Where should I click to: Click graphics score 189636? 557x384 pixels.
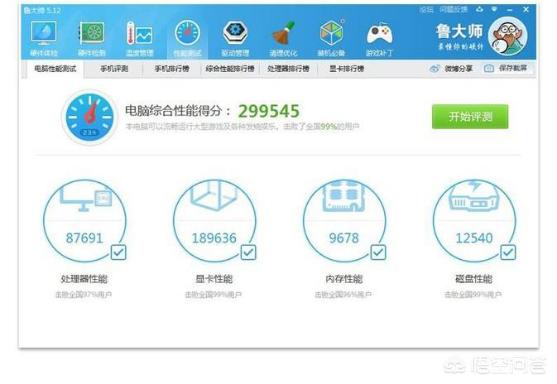coord(214,238)
